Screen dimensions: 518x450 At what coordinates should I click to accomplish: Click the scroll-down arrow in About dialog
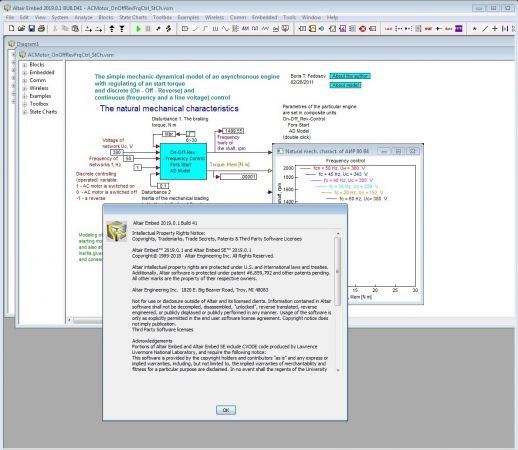pyautogui.click(x=338, y=370)
